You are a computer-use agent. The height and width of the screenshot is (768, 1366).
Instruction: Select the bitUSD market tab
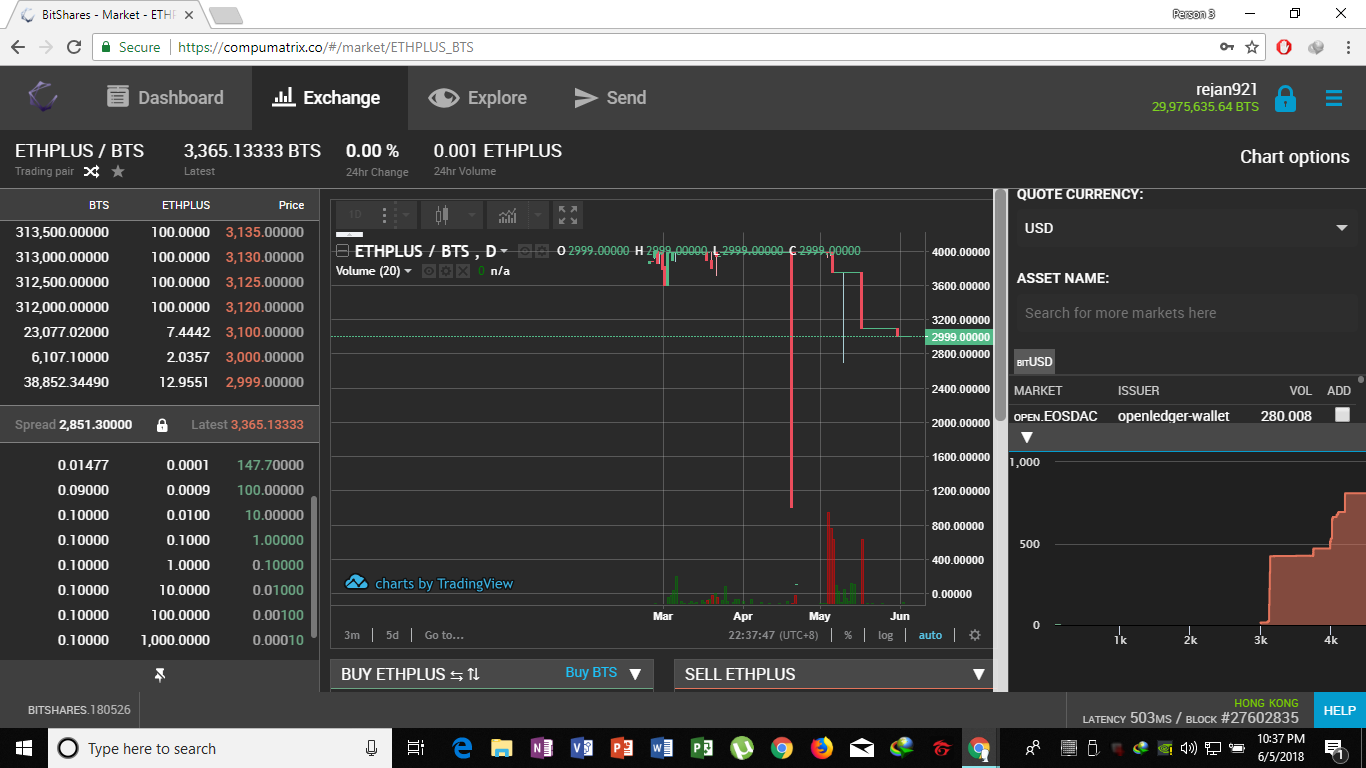1034,361
